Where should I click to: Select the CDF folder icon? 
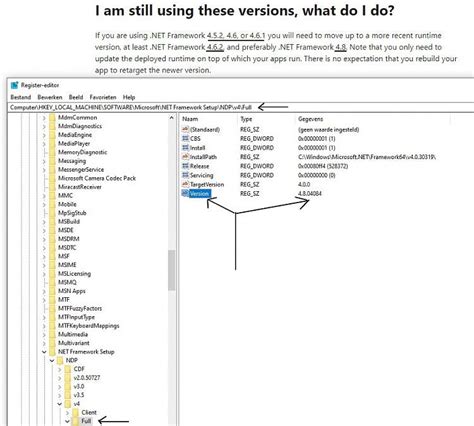(x=68, y=369)
